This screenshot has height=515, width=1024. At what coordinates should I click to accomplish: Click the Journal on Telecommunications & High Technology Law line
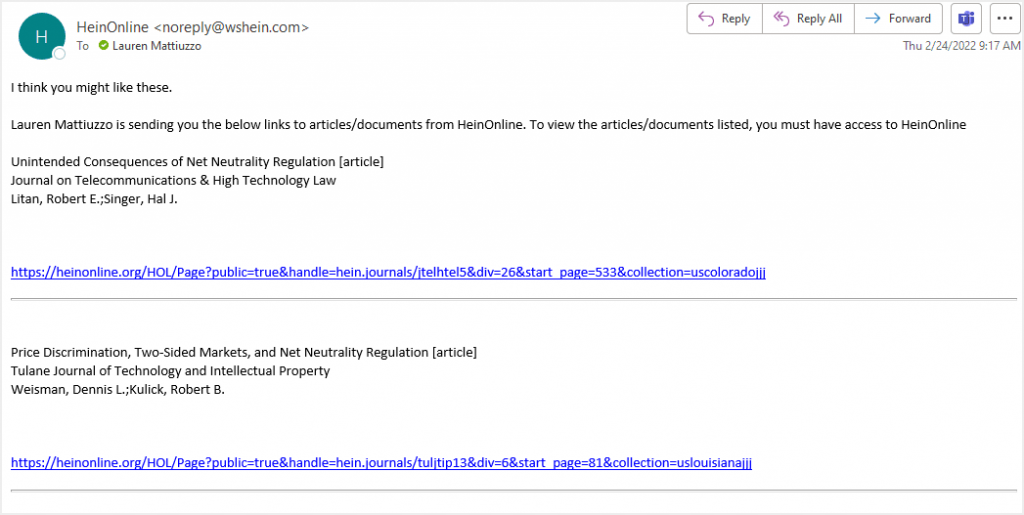[174, 180]
